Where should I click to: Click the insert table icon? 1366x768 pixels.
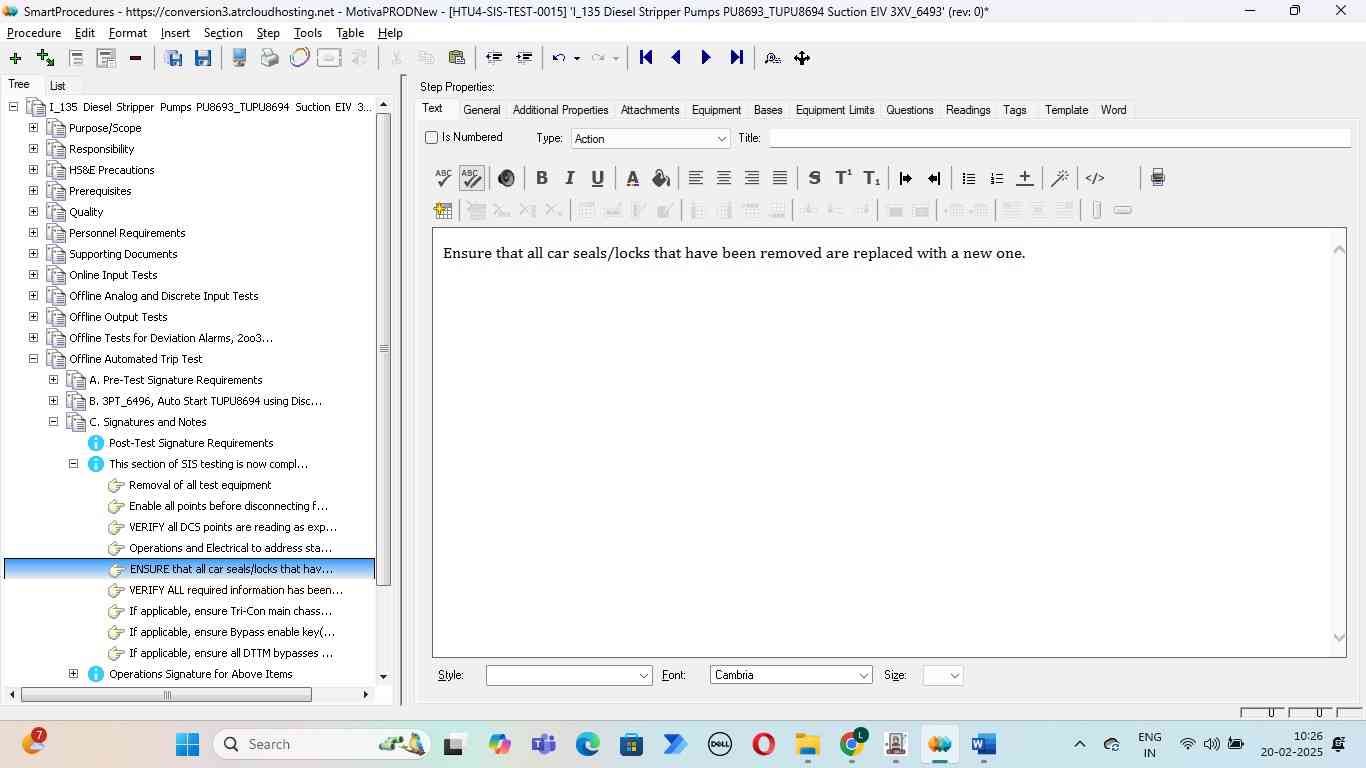[x=443, y=210]
